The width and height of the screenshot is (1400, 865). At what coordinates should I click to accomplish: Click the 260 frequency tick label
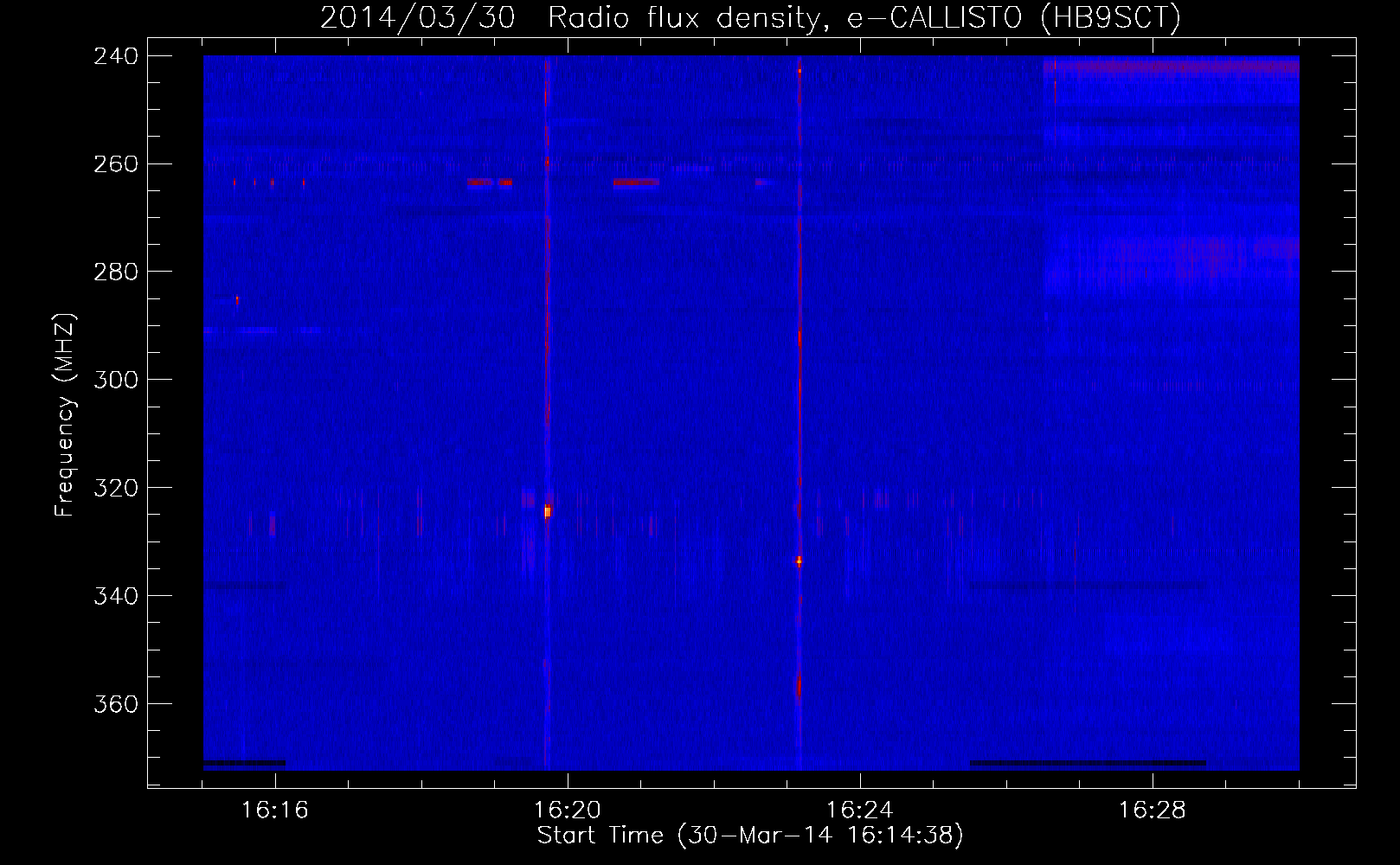pyautogui.click(x=116, y=164)
